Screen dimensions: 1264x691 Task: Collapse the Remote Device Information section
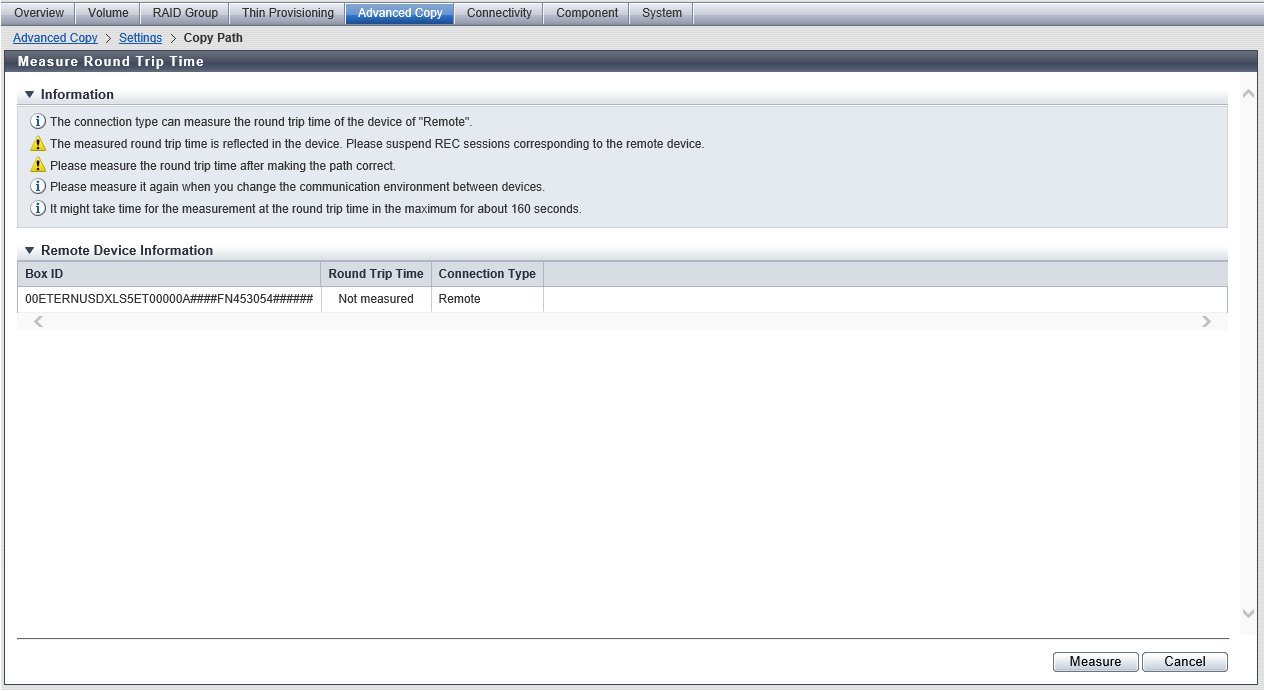(30, 251)
